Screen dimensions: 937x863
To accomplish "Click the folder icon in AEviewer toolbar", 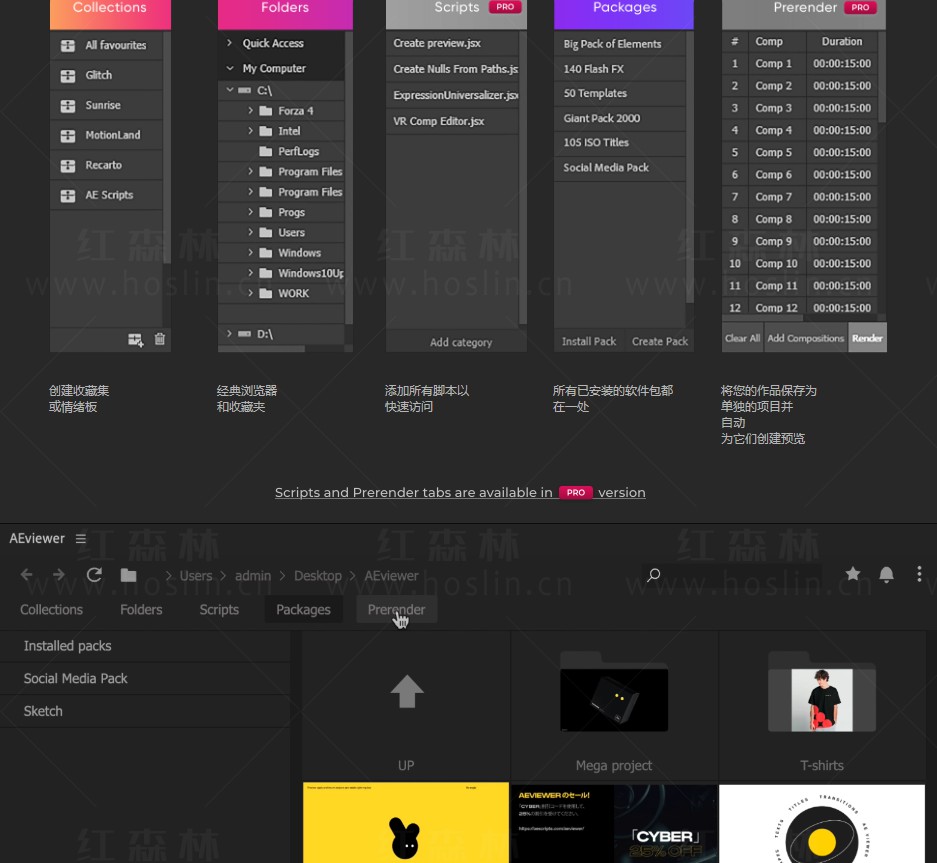I will [x=128, y=575].
